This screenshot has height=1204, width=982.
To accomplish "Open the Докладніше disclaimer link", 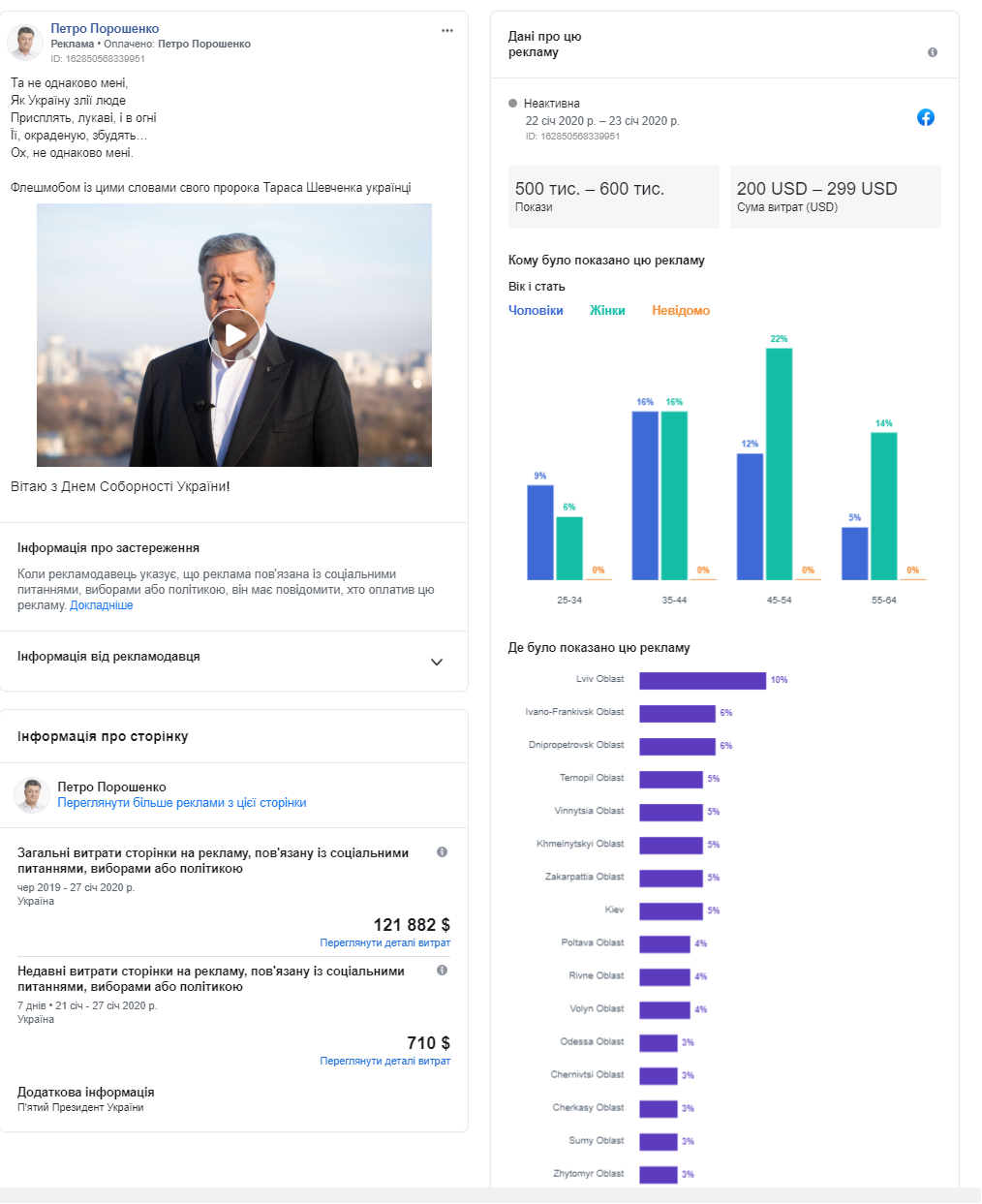I will click(102, 605).
